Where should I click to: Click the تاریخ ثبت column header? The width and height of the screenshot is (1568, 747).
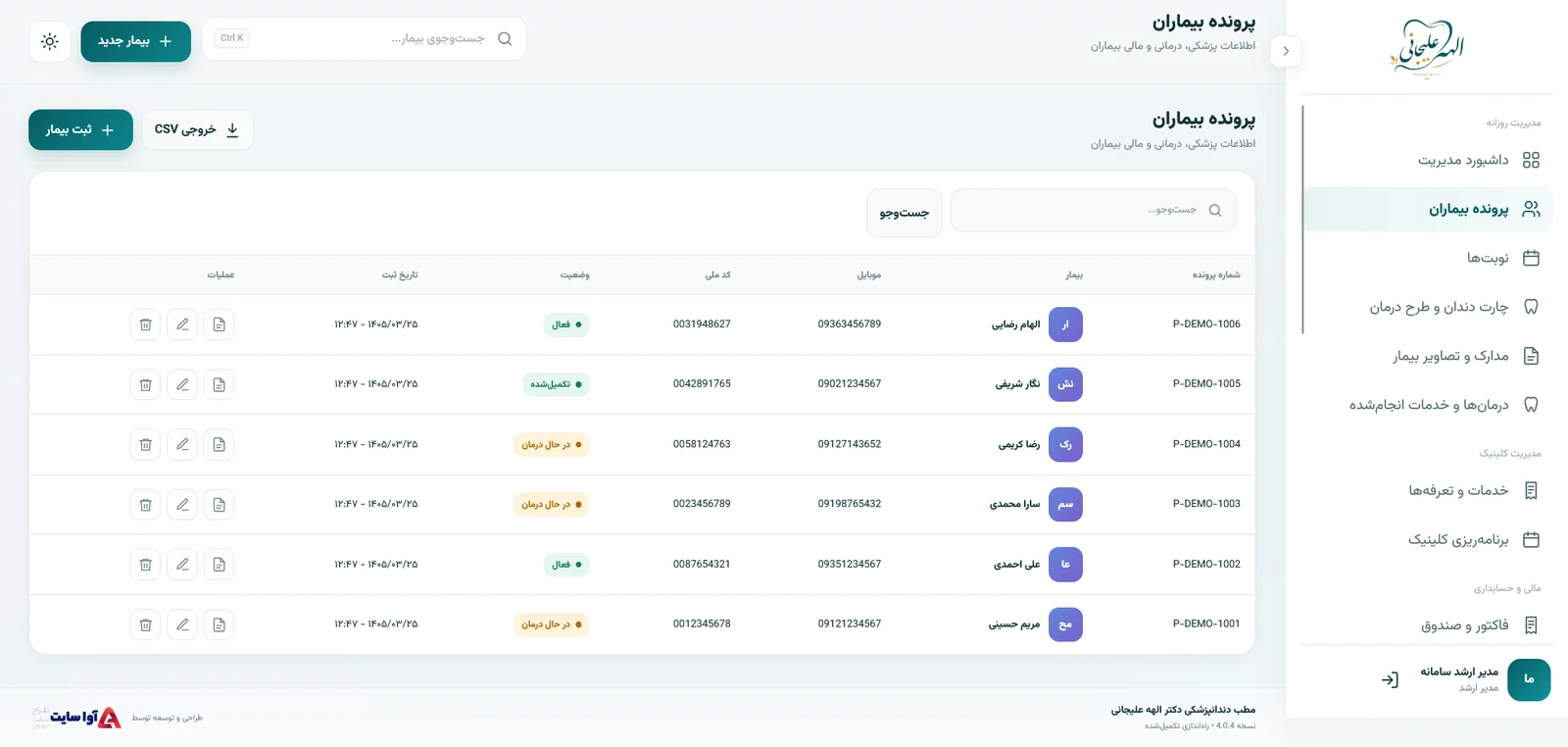coord(400,274)
